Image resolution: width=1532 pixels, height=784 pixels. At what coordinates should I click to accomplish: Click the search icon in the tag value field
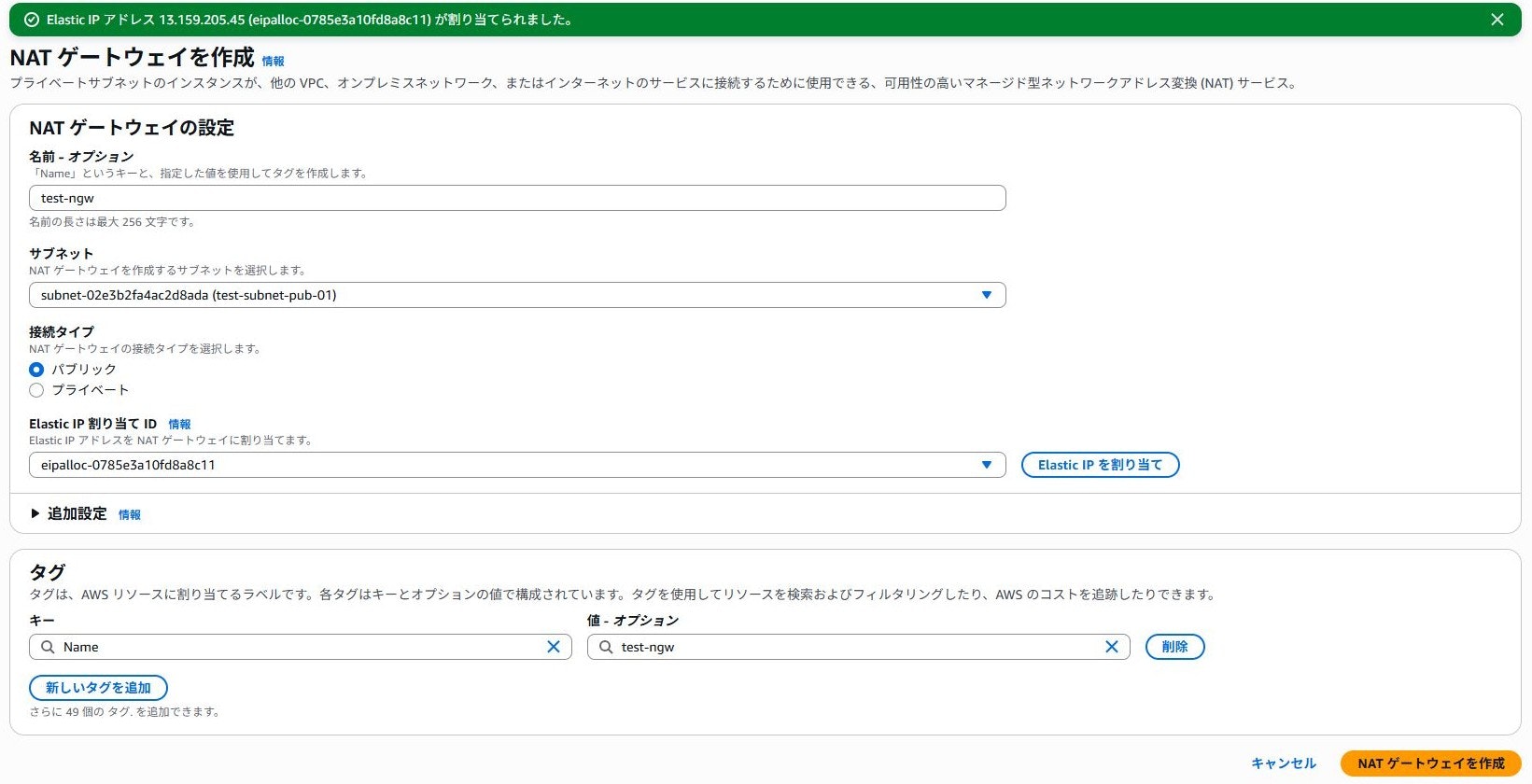click(x=606, y=647)
